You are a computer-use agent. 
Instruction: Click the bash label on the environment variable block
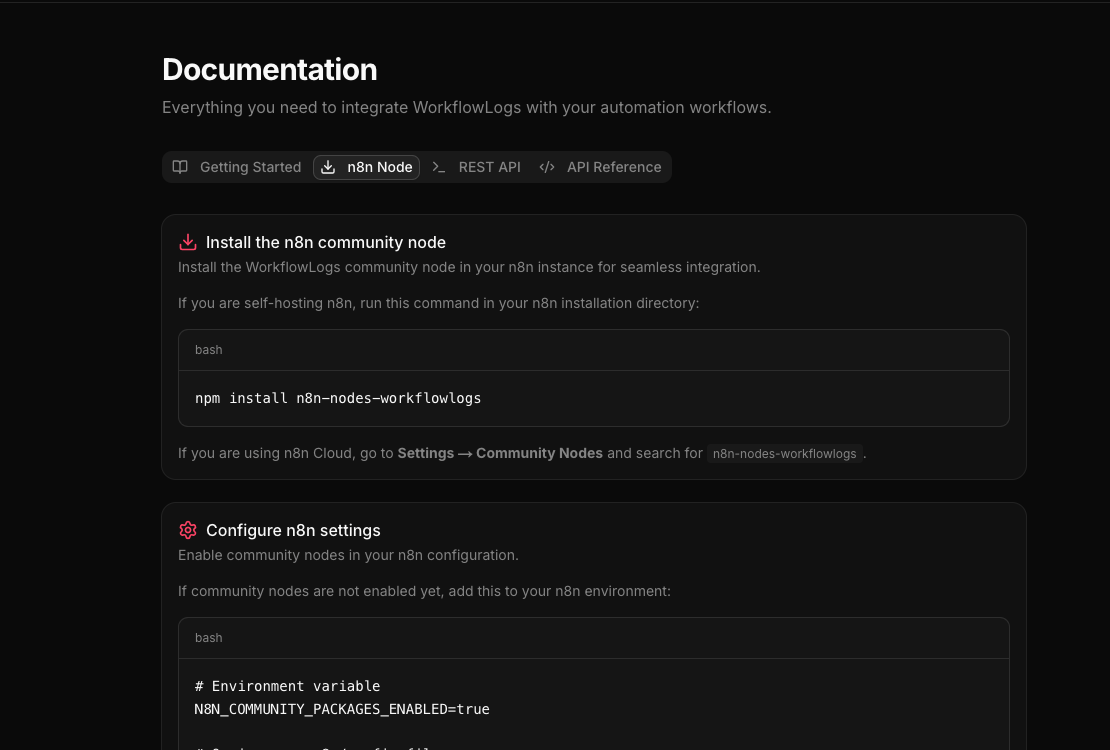(x=208, y=638)
